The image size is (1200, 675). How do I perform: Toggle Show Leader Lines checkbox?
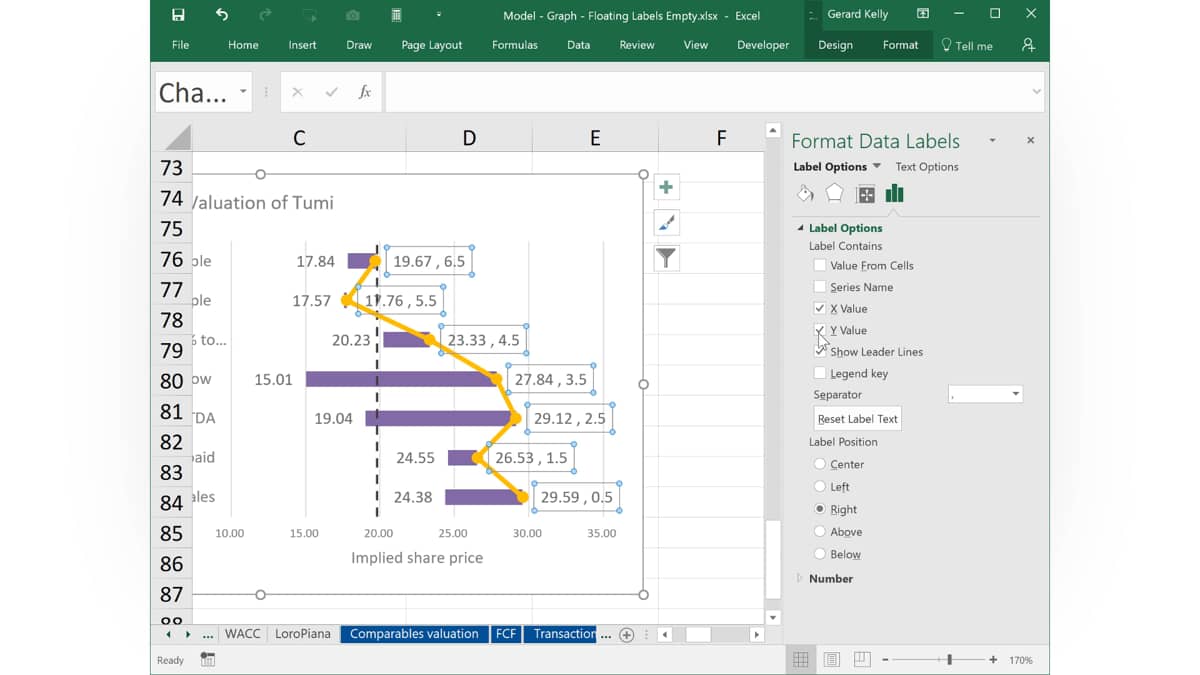820,352
